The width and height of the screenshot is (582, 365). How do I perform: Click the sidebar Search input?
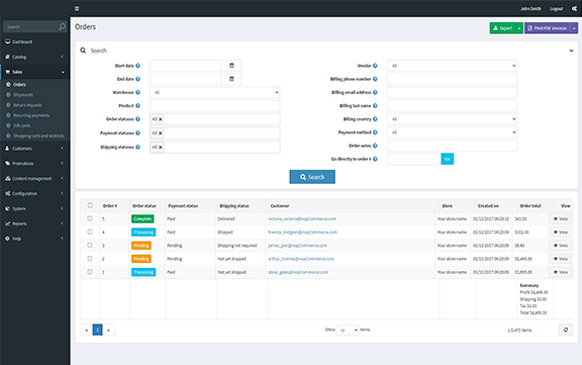tap(30, 26)
